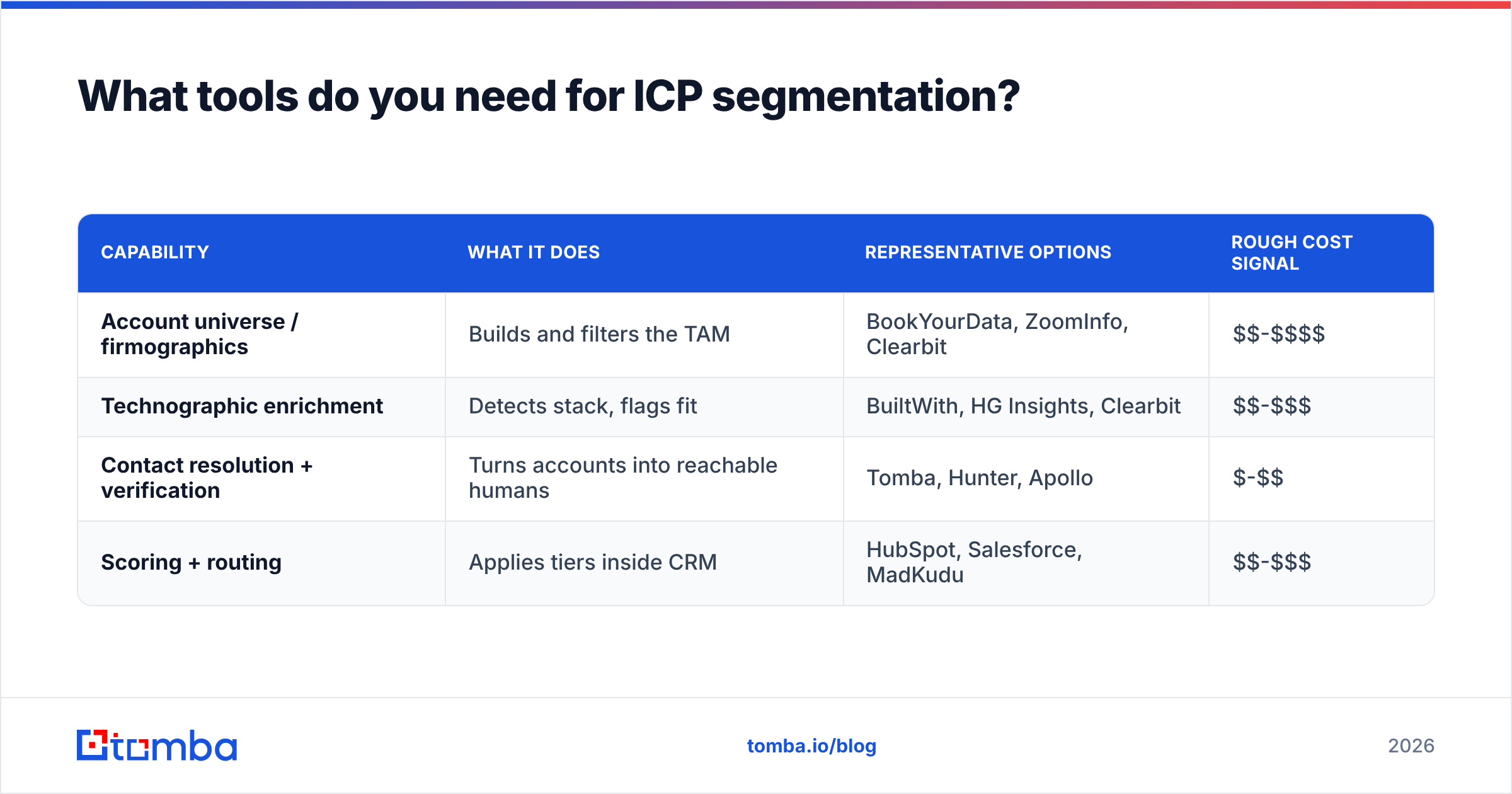Select the REPRESENTATIVE OPTIONS column header

[x=1026, y=253]
